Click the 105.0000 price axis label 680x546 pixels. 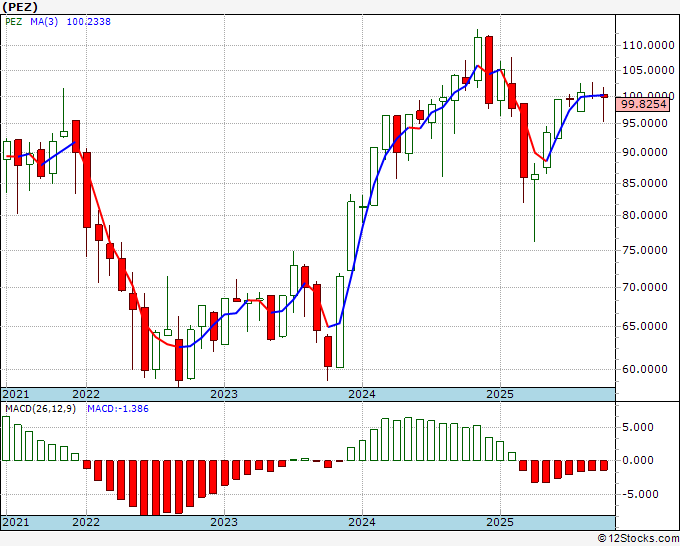click(x=648, y=70)
